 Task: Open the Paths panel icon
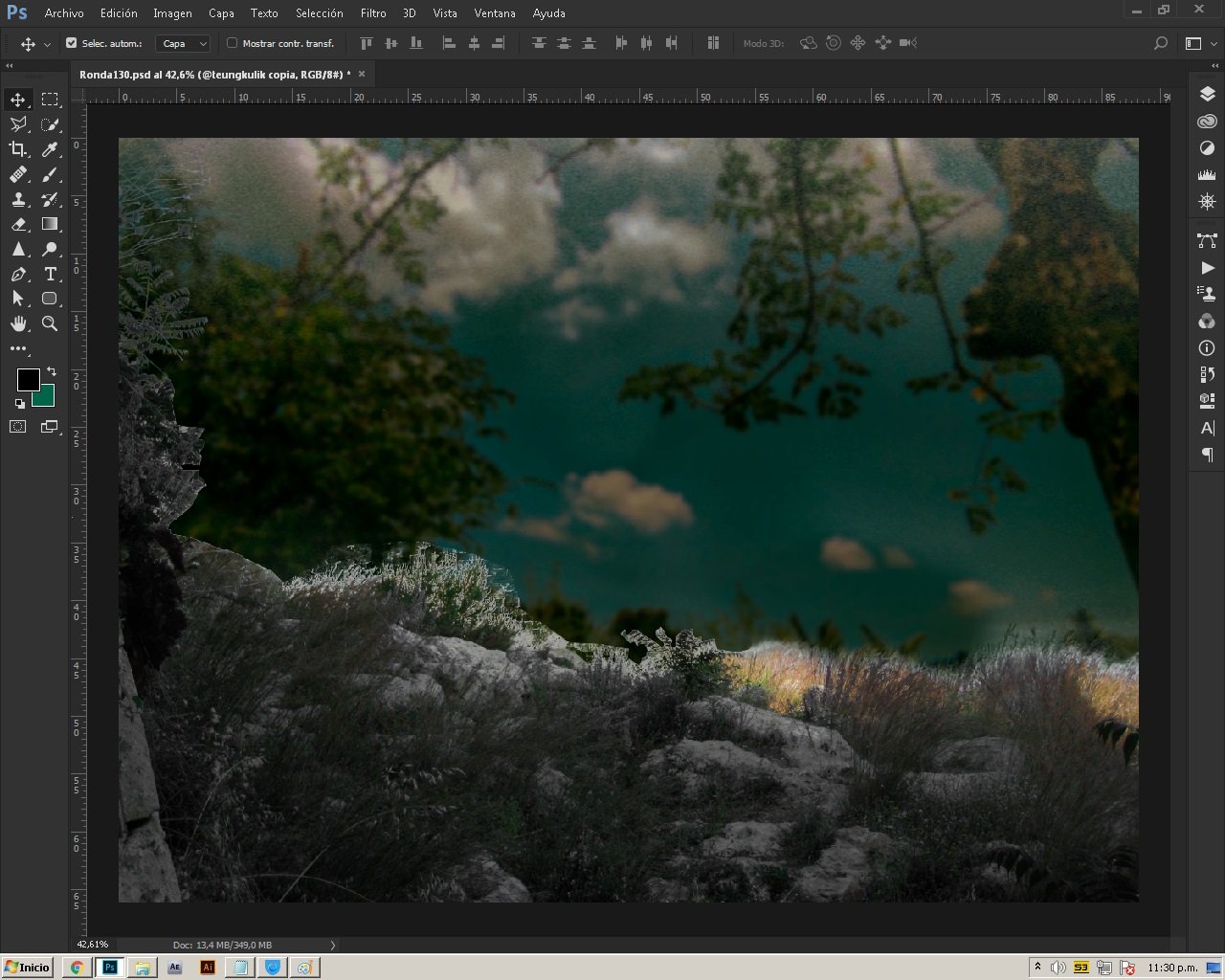tap(1207, 240)
